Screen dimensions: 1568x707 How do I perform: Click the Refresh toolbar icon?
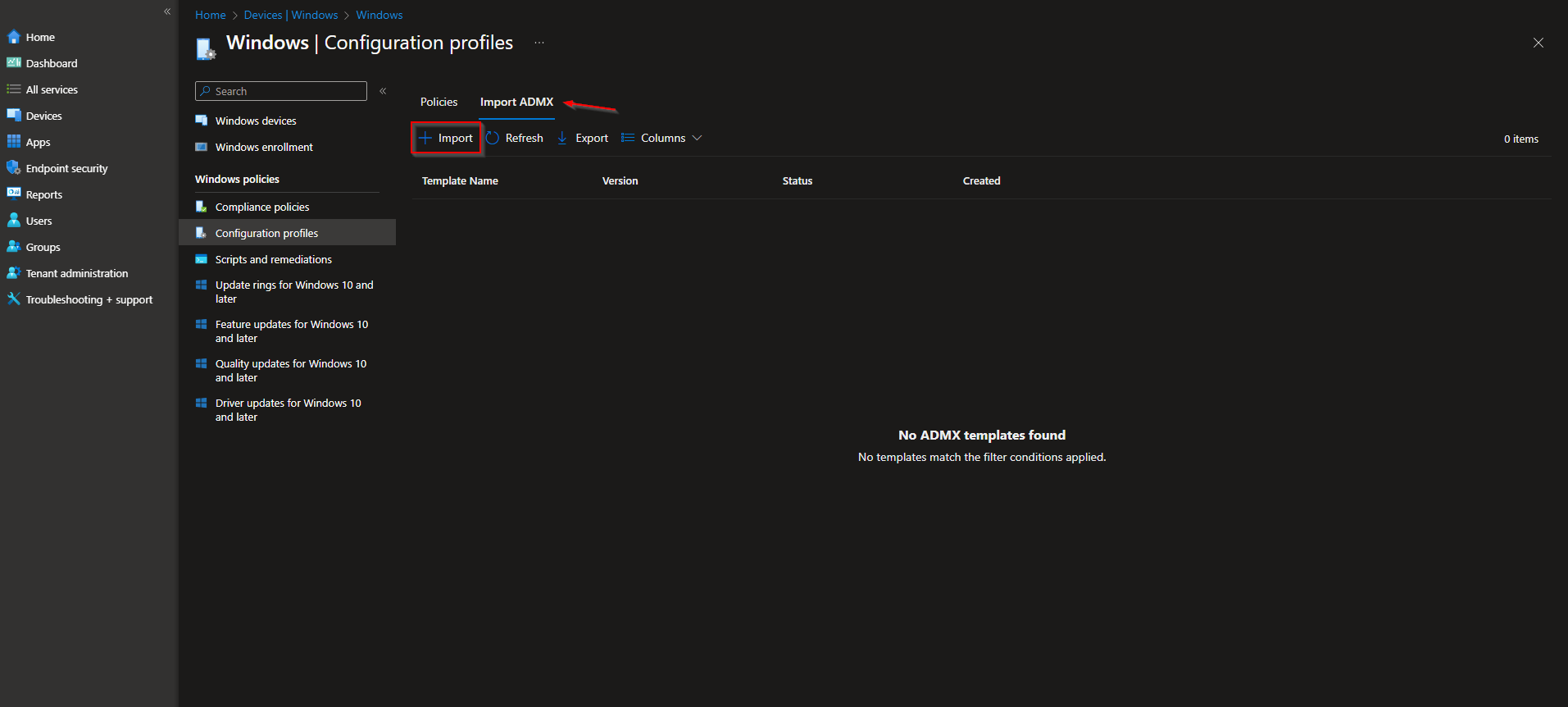pyautogui.click(x=493, y=138)
